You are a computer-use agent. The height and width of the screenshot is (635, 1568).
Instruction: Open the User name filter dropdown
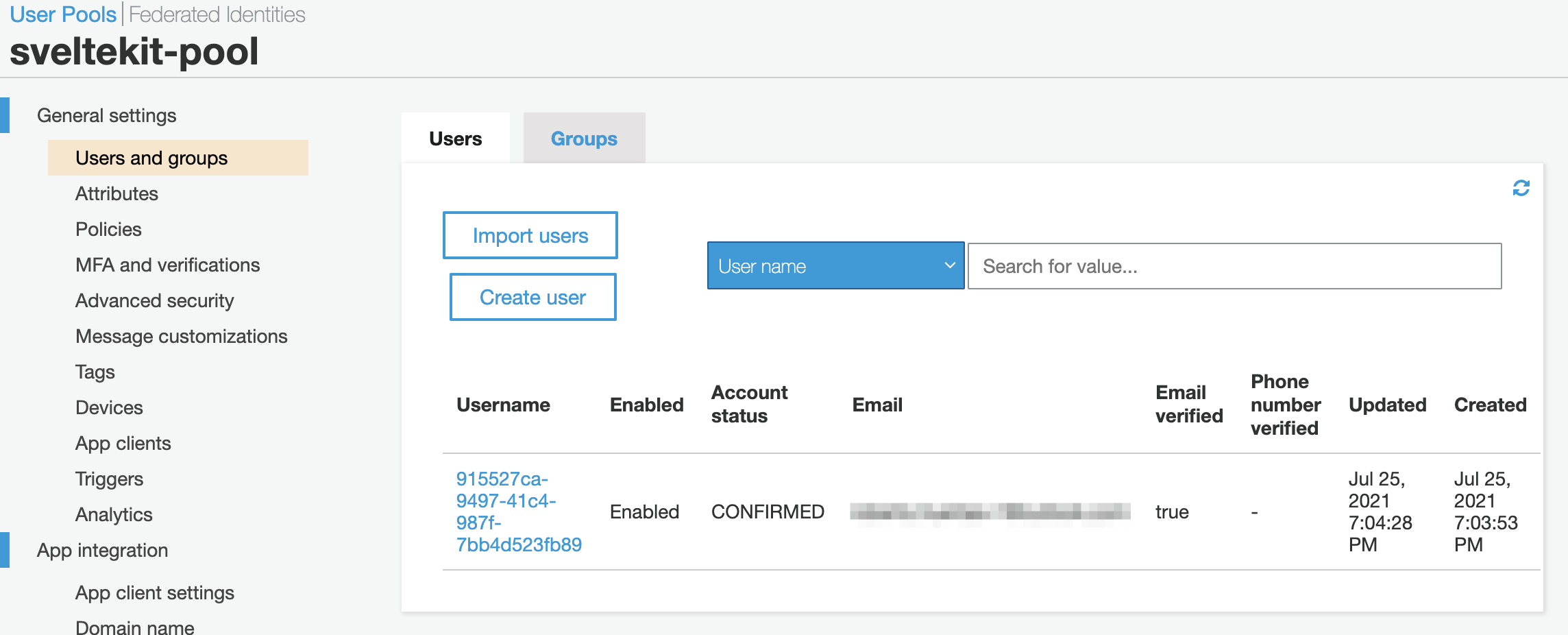point(835,266)
